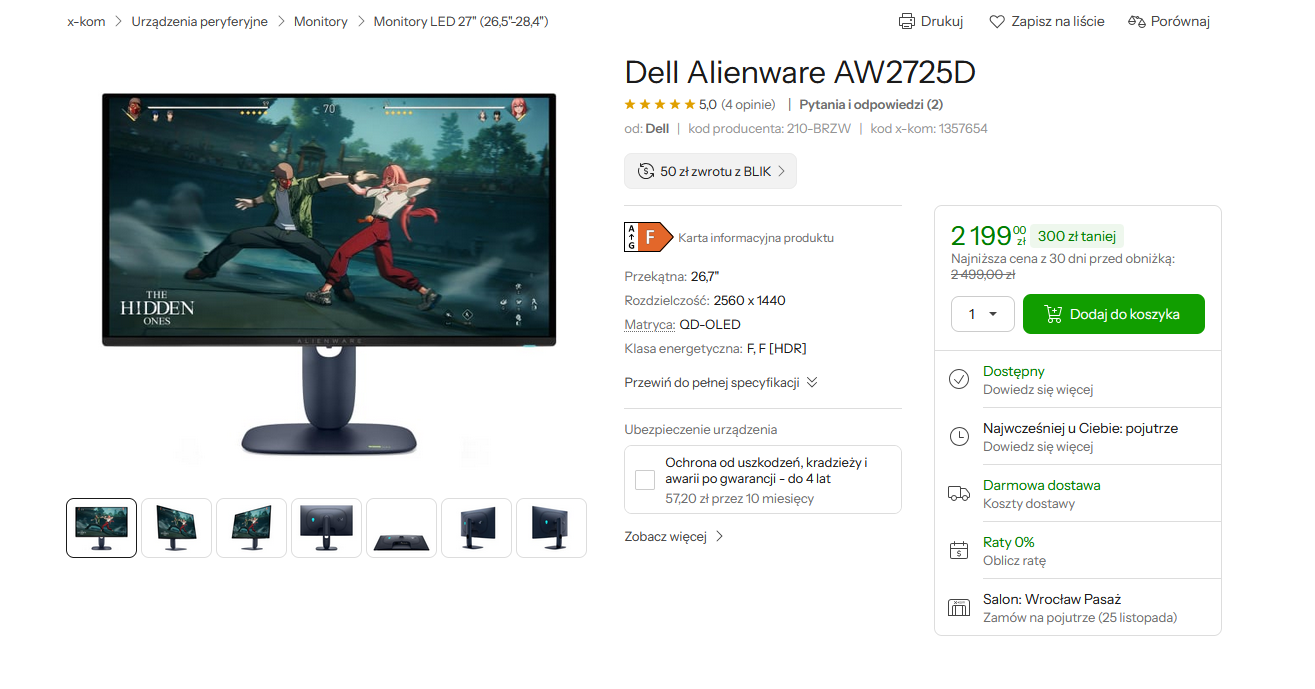Open the quantity dropdown showing 1
The image size is (1315, 689).
[983, 314]
